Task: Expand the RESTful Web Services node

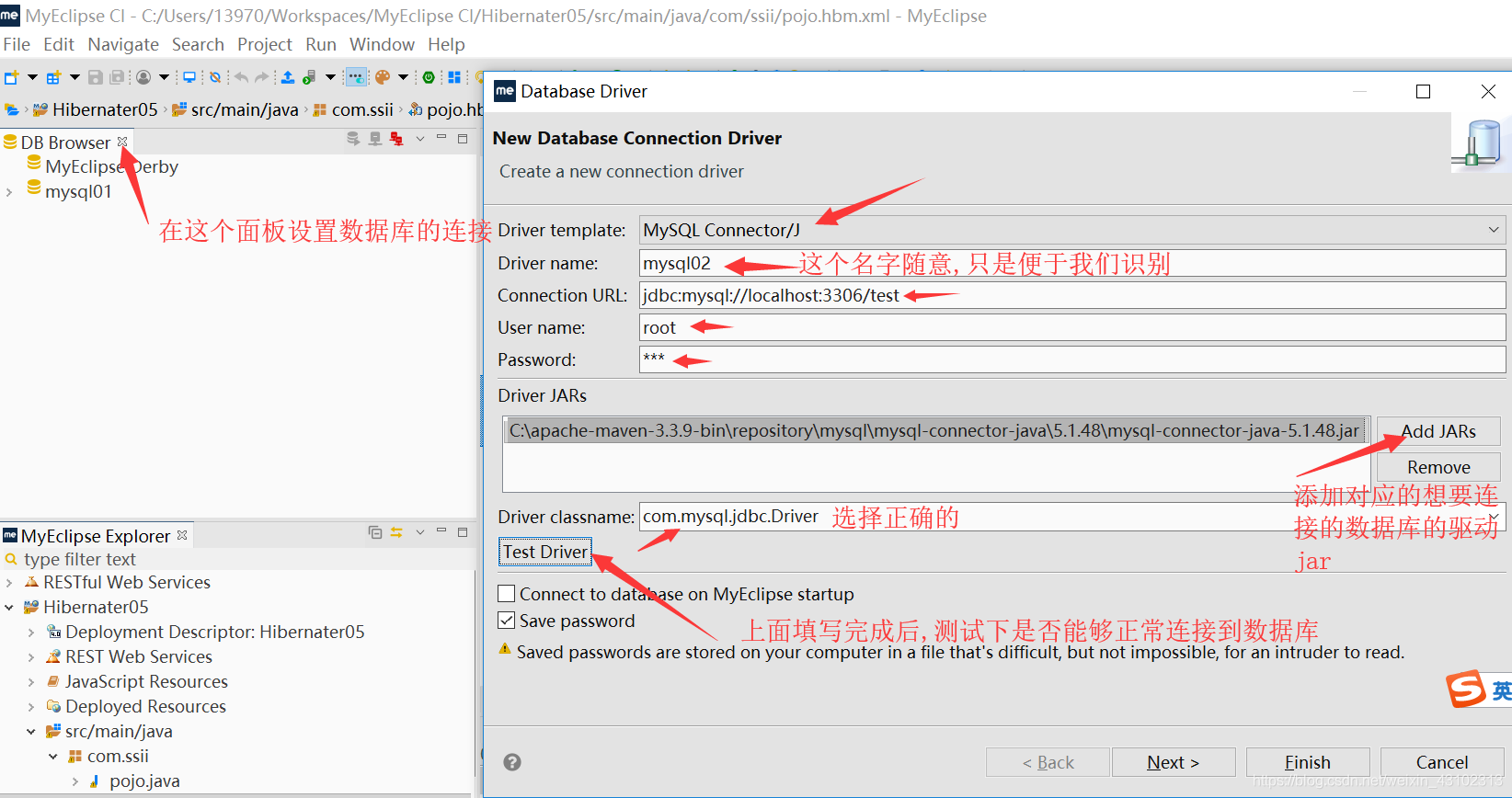Action: point(9,583)
